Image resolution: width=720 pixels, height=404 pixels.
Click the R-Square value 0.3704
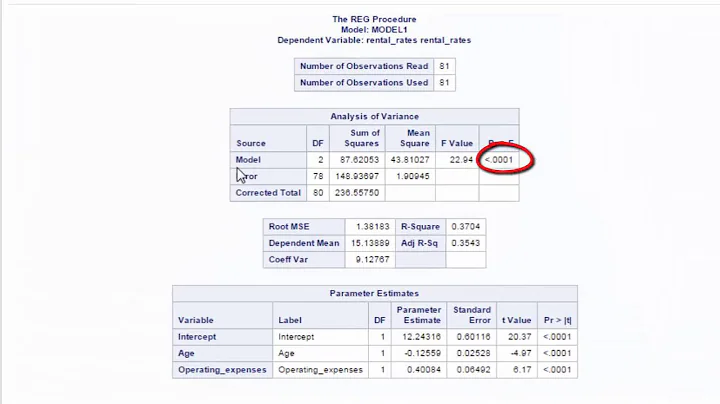pos(466,227)
